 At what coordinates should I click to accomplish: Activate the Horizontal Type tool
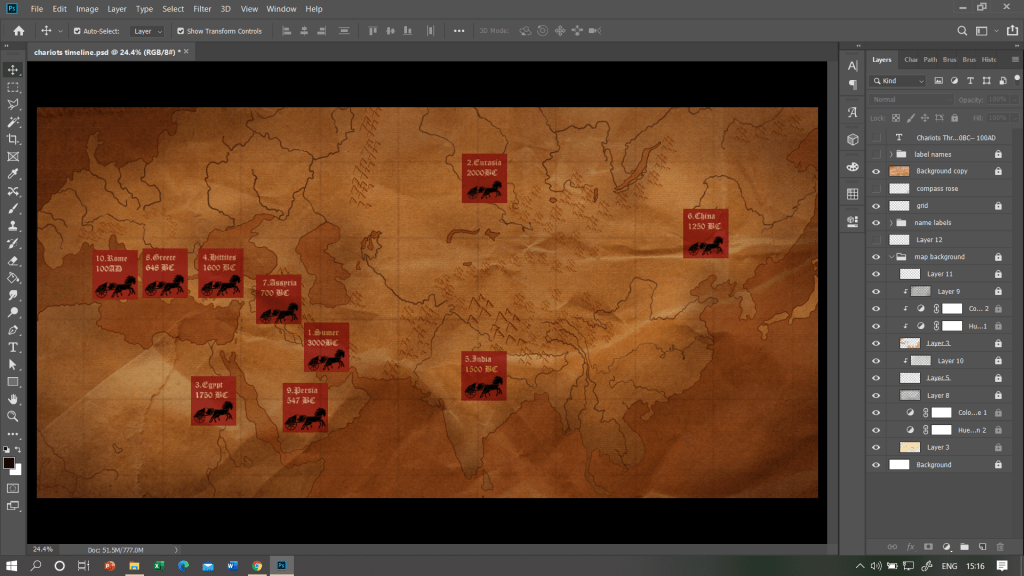tap(13, 347)
